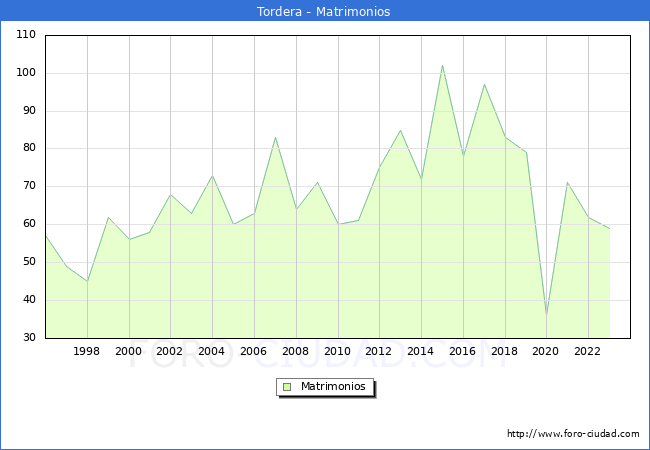Click the 2007 peak data point

click(275, 138)
